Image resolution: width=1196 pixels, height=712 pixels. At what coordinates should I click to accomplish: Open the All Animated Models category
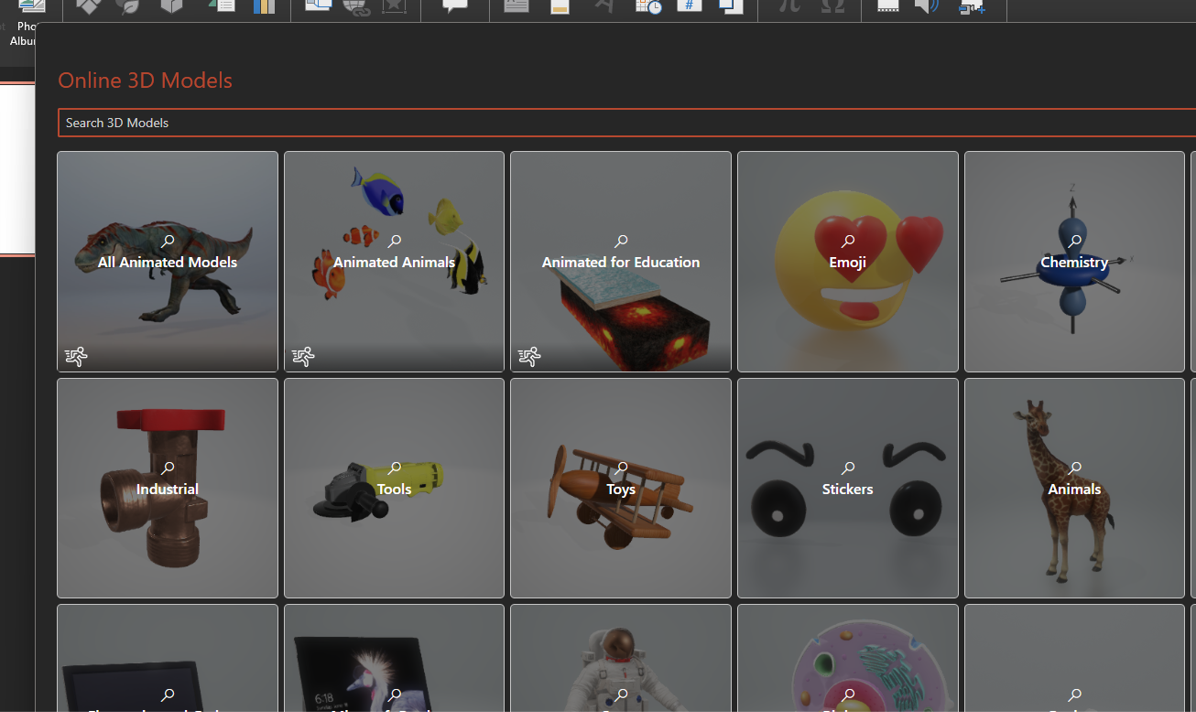pyautogui.click(x=167, y=261)
